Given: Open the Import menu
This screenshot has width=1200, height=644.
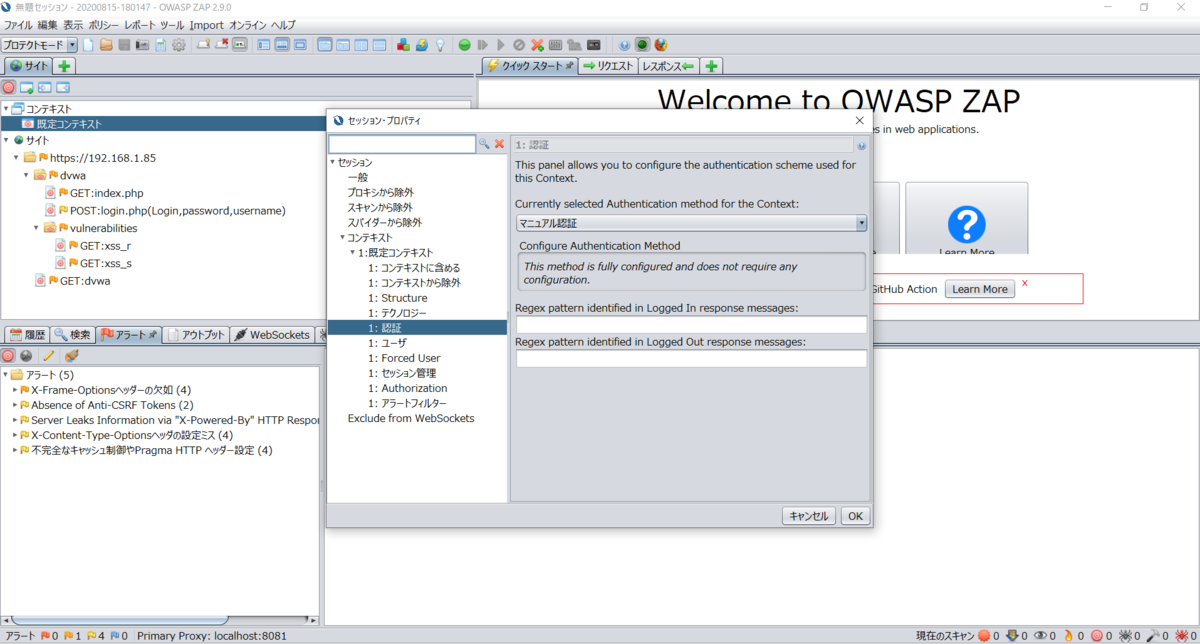Looking at the screenshot, I should (x=207, y=25).
